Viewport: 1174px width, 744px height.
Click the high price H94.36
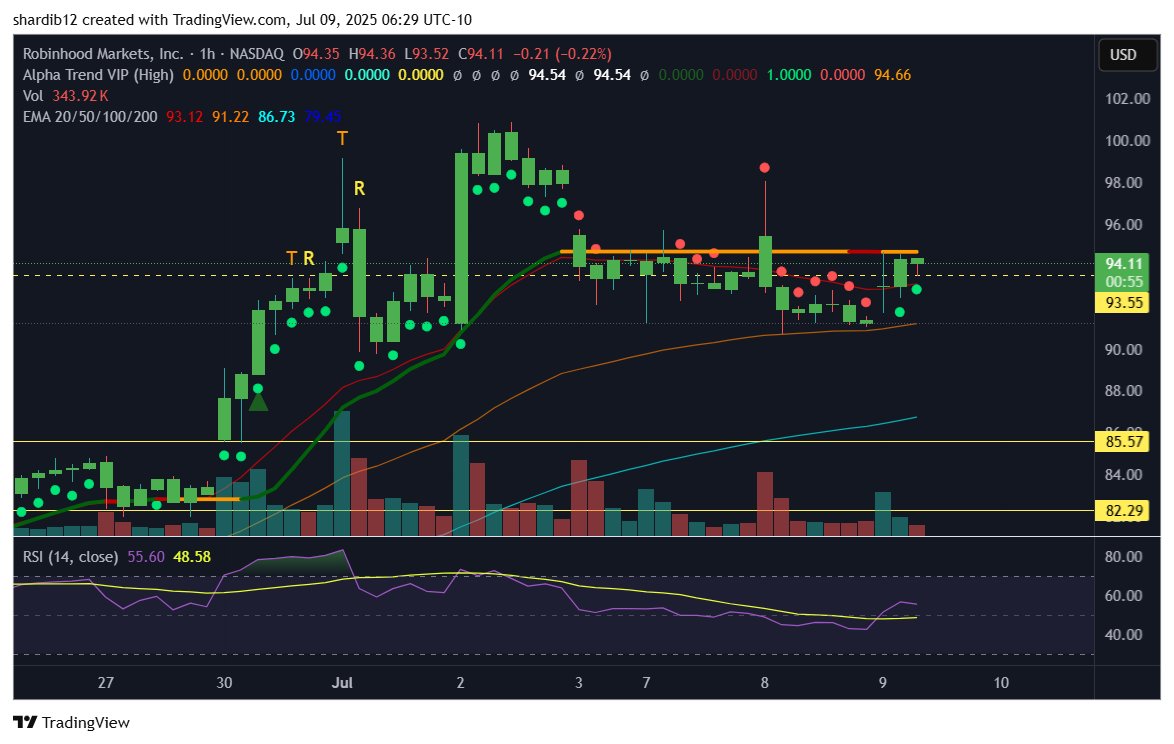coord(371,54)
